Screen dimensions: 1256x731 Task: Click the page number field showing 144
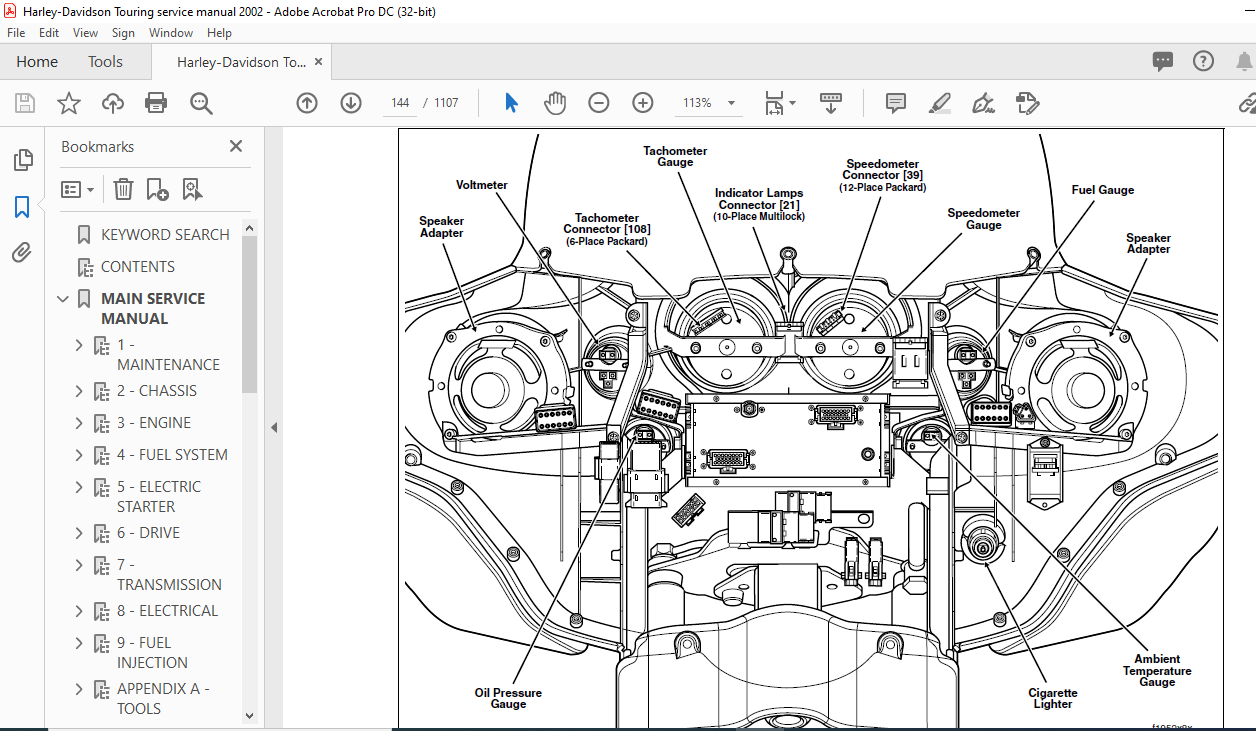tap(400, 103)
